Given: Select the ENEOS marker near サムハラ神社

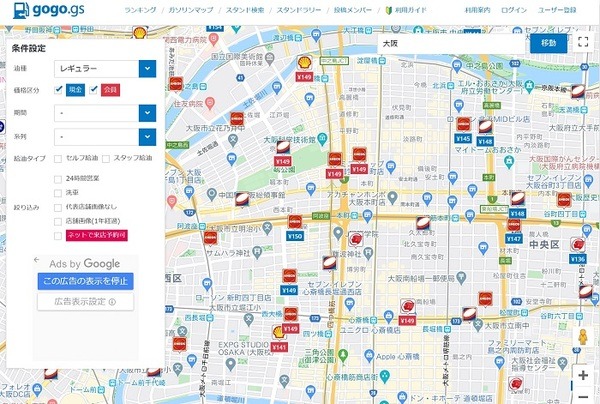Looking at the screenshot, I should coord(210,239).
